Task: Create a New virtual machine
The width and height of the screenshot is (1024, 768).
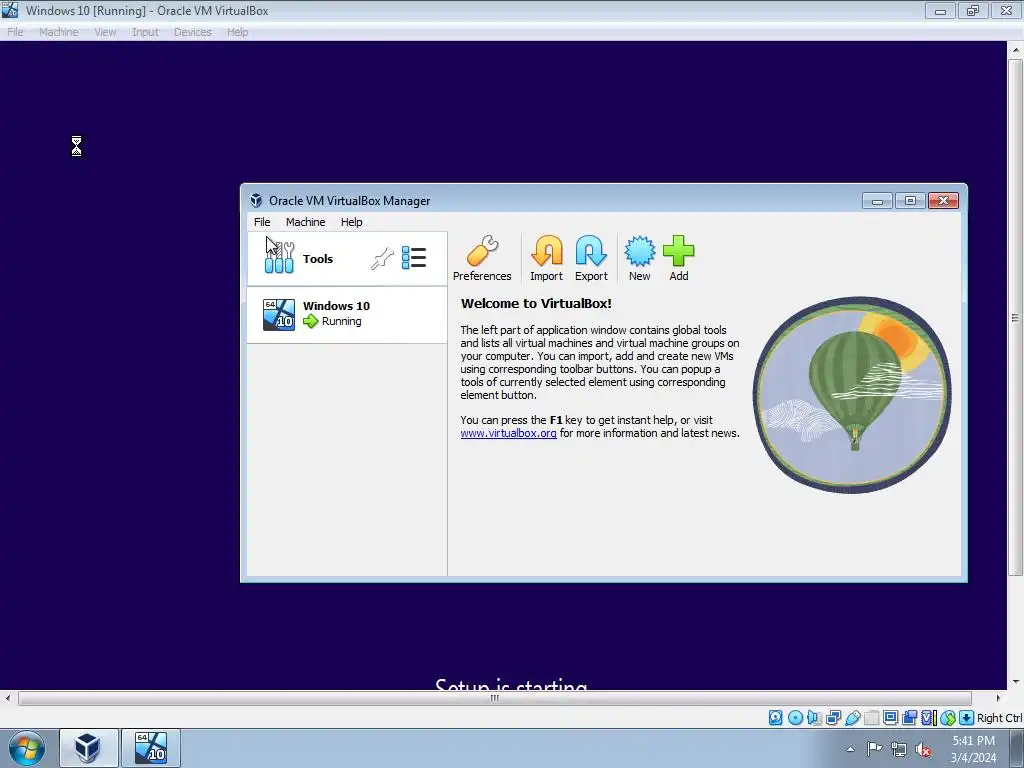Action: [639, 259]
